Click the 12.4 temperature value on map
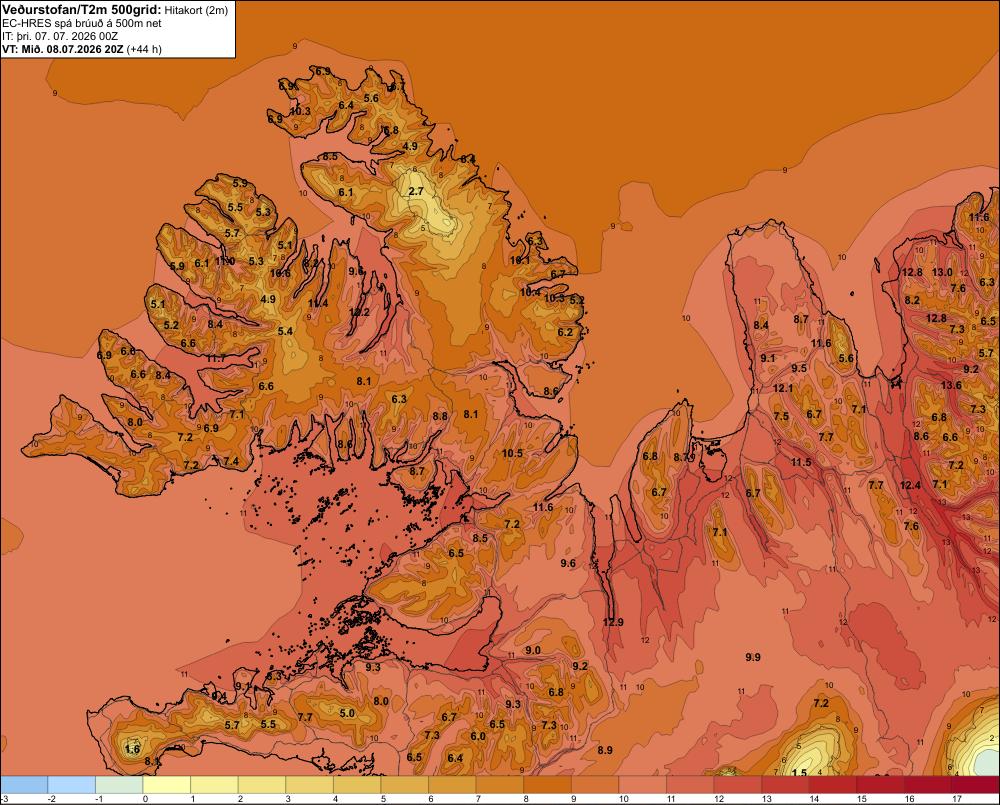This screenshot has width=1000, height=805. pos(910,485)
